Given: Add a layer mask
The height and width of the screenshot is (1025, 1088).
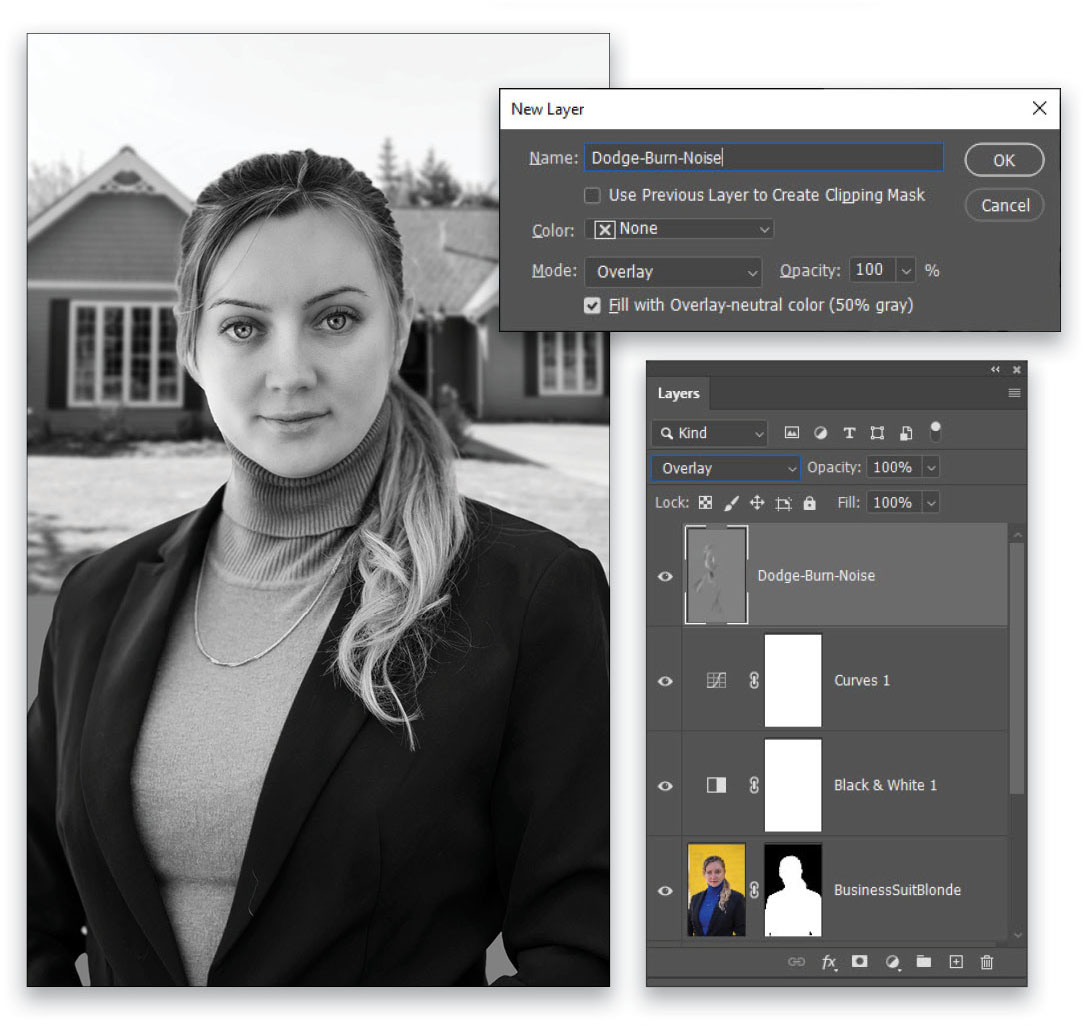Looking at the screenshot, I should pyautogui.click(x=859, y=962).
